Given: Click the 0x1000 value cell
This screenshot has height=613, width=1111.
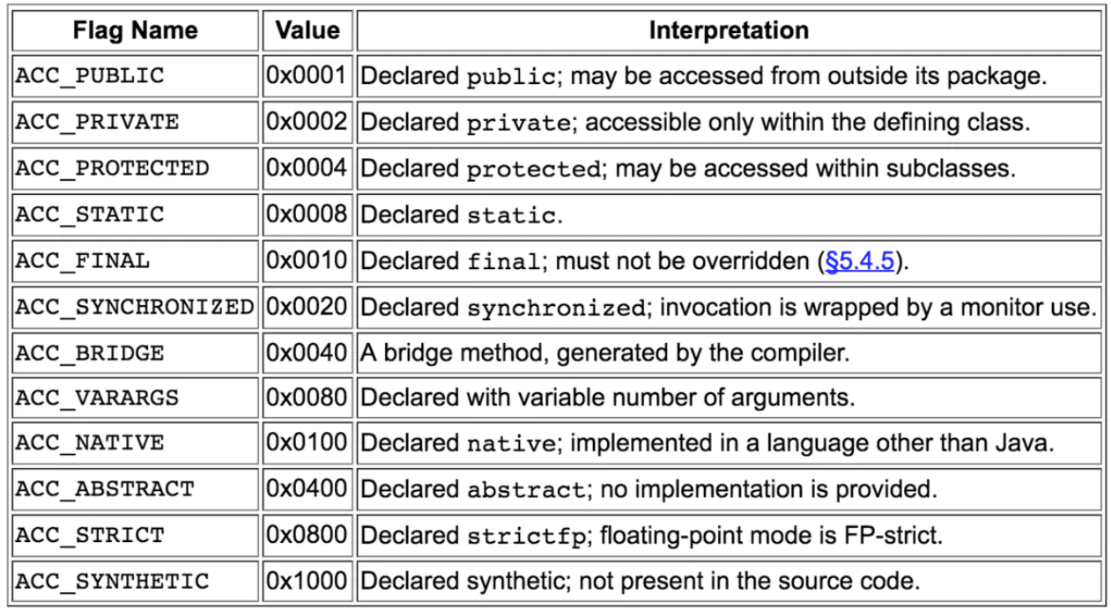Looking at the screenshot, I should 307,582.
